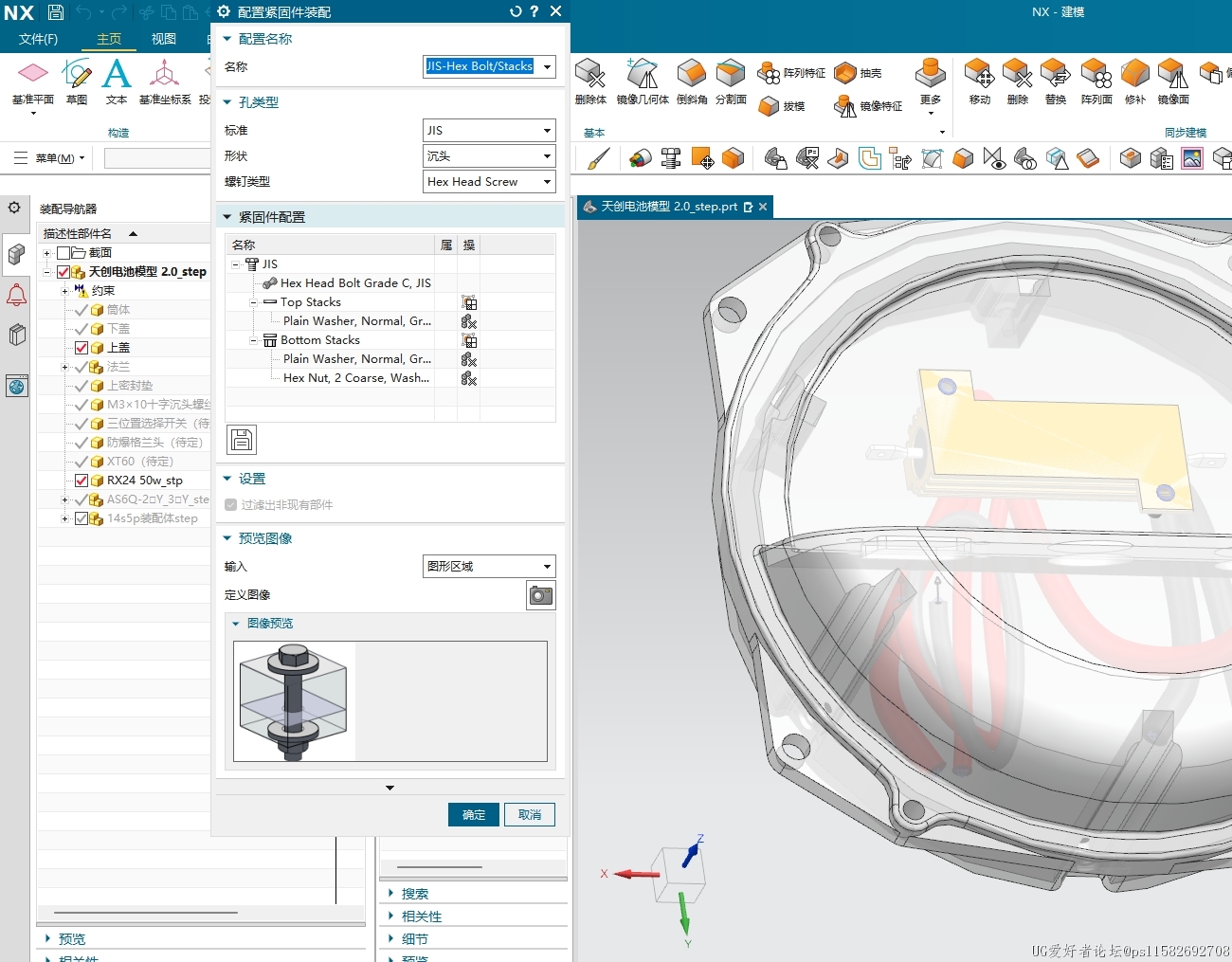Image resolution: width=1232 pixels, height=962 pixels.
Task: Toggle 过滤出非现有部件 checkbox
Action: [230, 505]
